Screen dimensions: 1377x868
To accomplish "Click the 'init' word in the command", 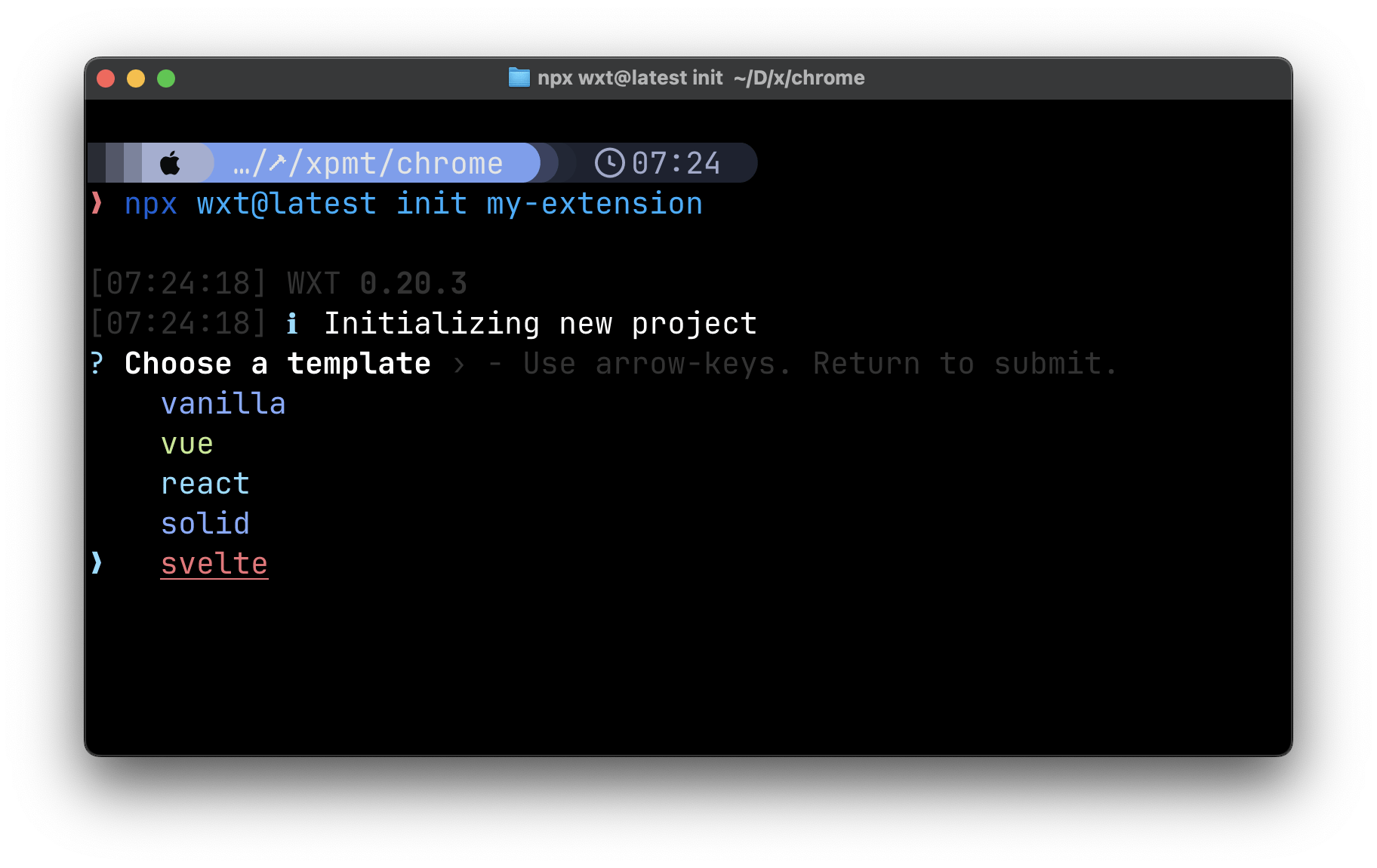I will pyautogui.click(x=432, y=204).
